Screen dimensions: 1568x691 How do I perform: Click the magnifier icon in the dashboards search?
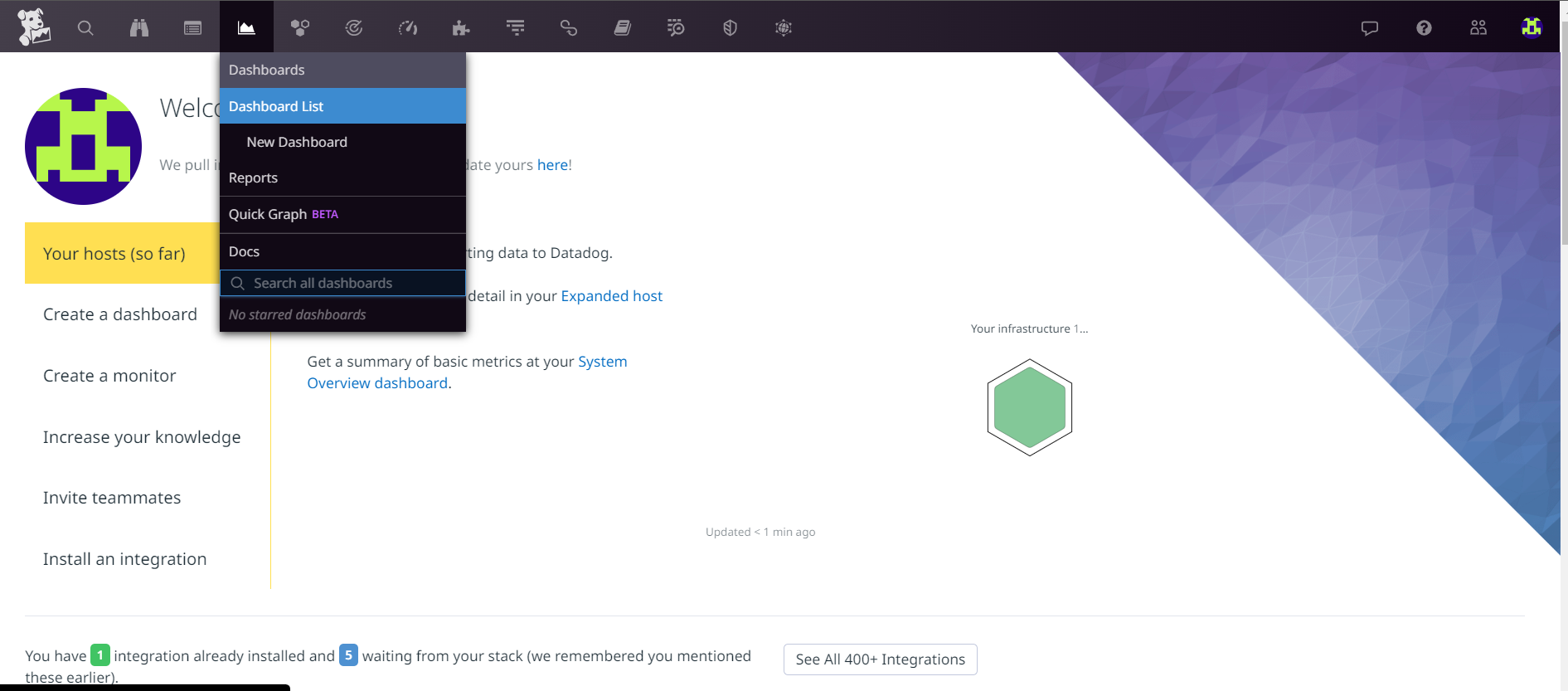pyautogui.click(x=237, y=284)
